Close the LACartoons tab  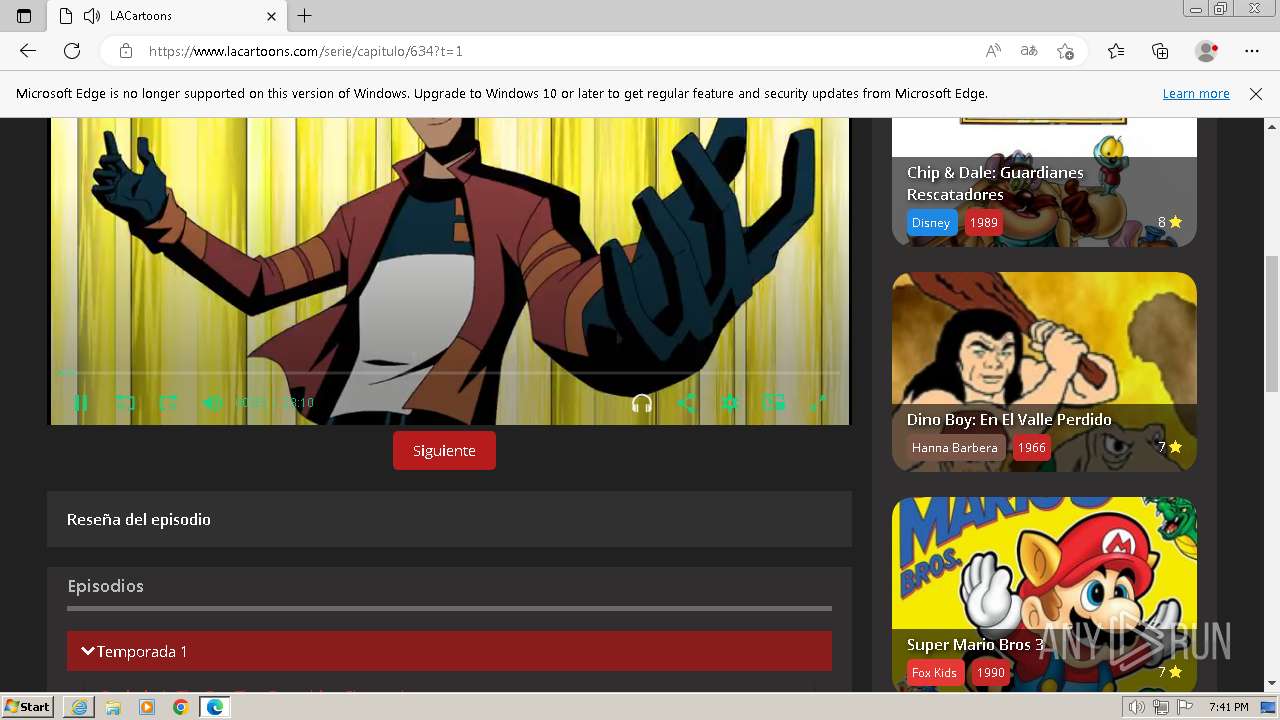coord(271,16)
